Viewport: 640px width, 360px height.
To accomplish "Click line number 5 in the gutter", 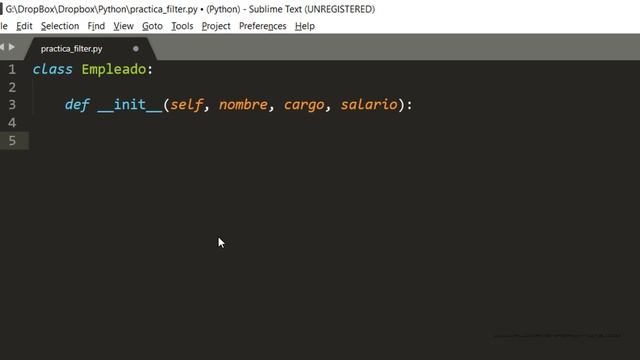I will click(x=12, y=141).
